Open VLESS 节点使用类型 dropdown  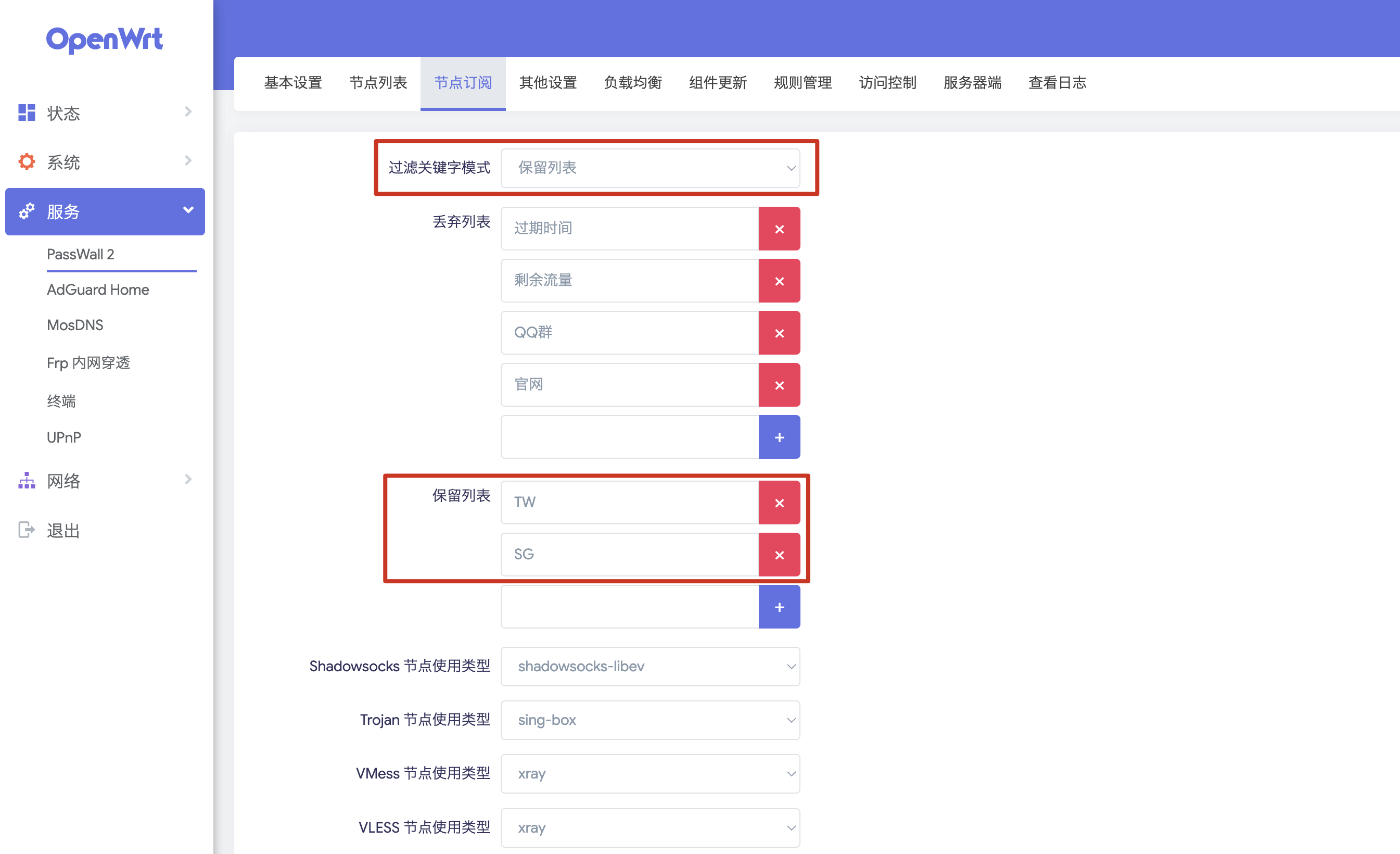pos(650,827)
